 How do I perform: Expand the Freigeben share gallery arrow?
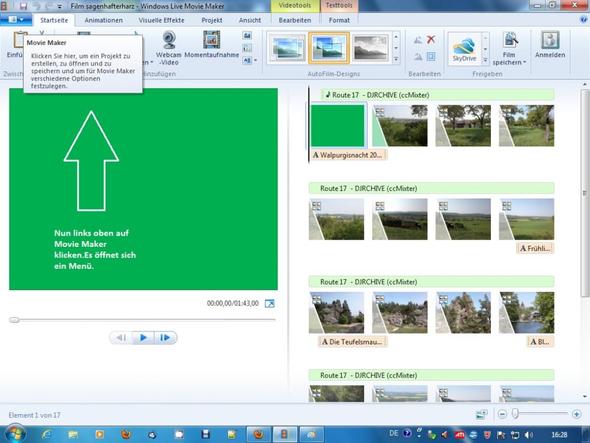(x=485, y=60)
